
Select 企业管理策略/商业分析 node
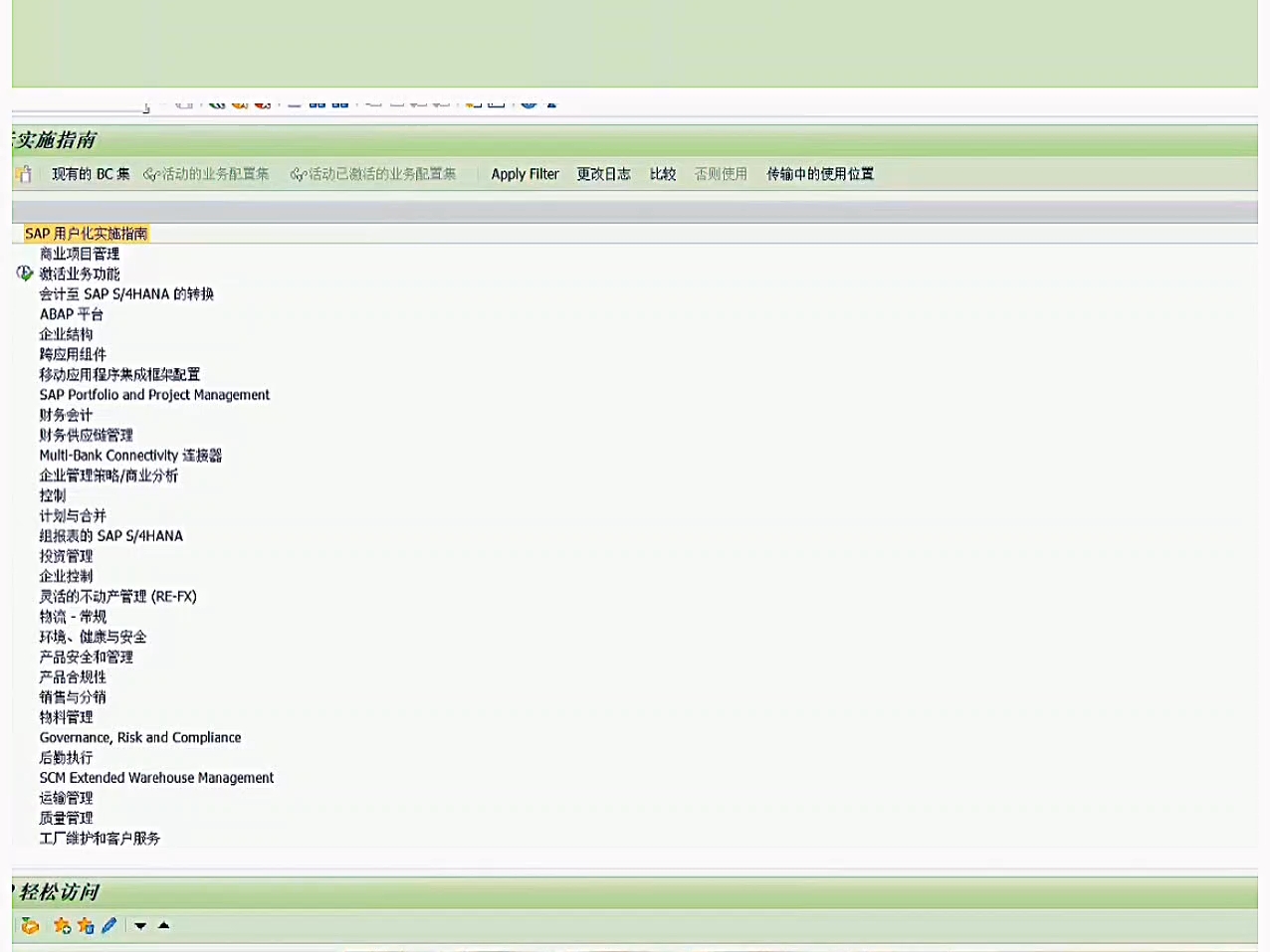coord(108,476)
